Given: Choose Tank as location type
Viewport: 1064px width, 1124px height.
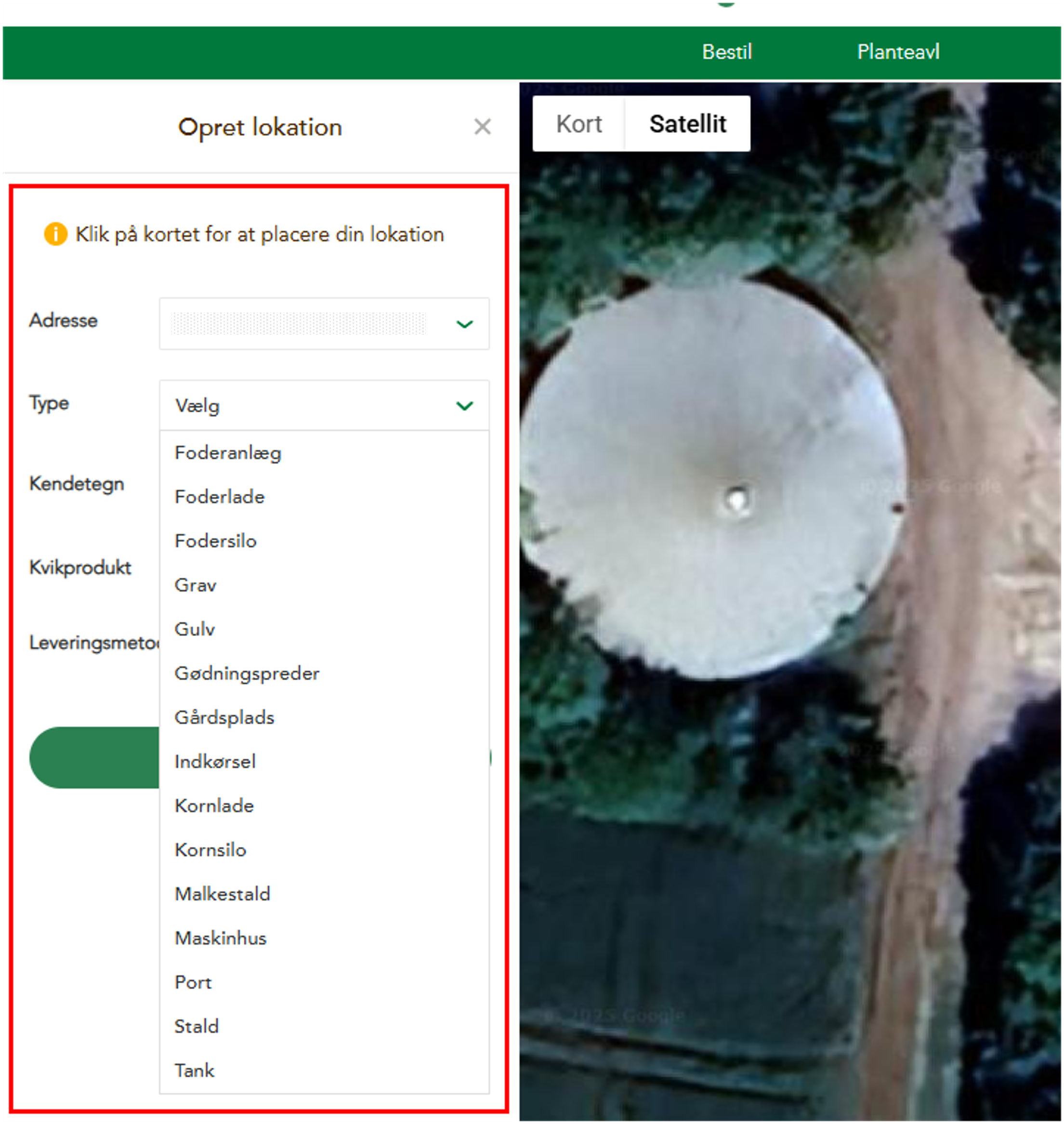Looking at the screenshot, I should click(195, 1070).
